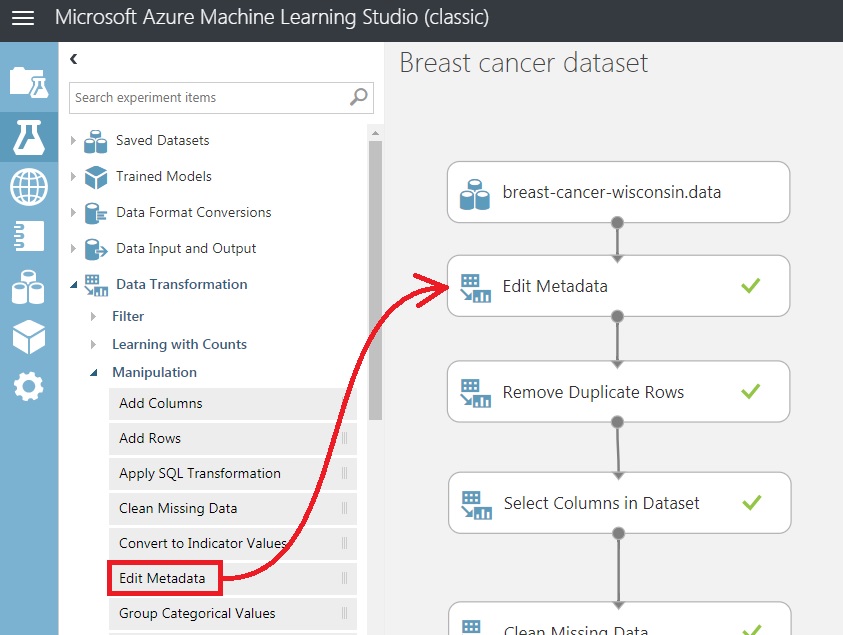Open the Projects sidebar icon
843x635 pixels.
point(29,82)
